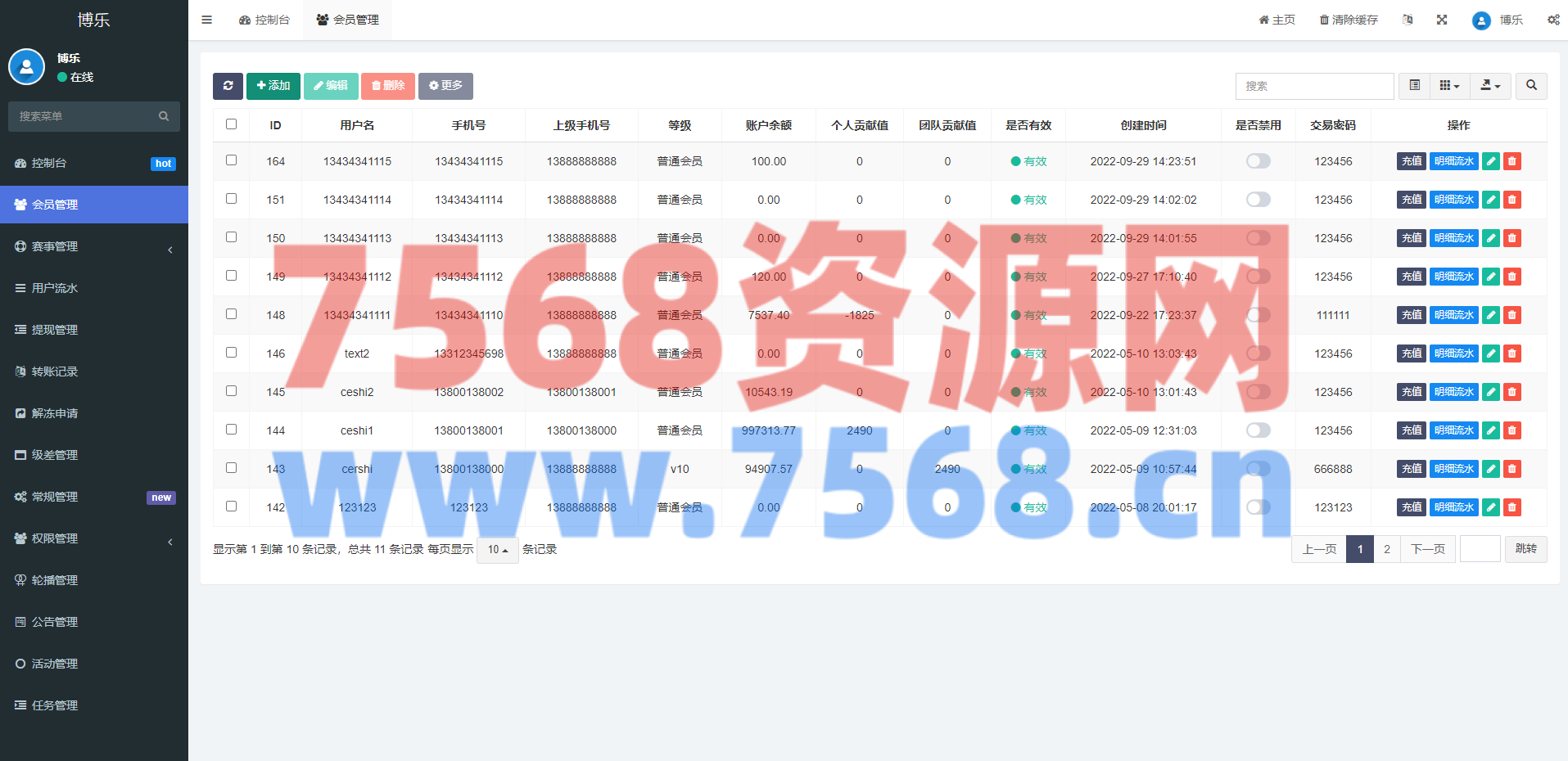Open the page size dropdown showing 10
Viewport: 1568px width, 761px height.
click(498, 550)
